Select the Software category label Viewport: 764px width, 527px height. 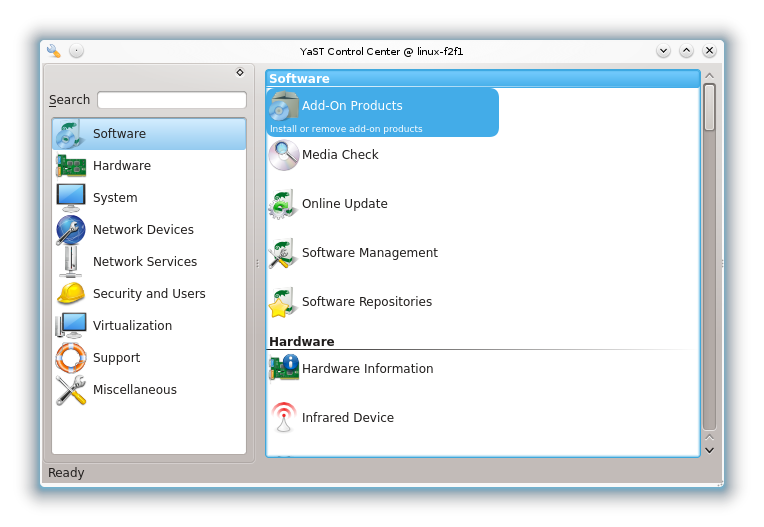pyautogui.click(x=119, y=133)
